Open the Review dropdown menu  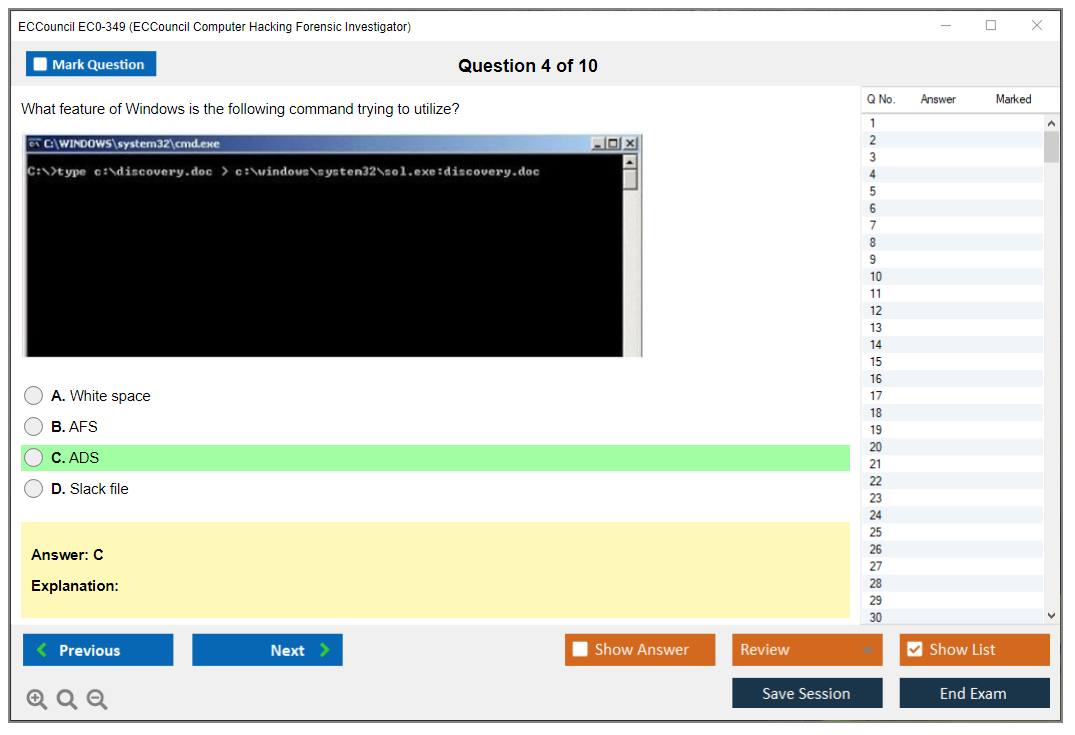click(x=807, y=650)
